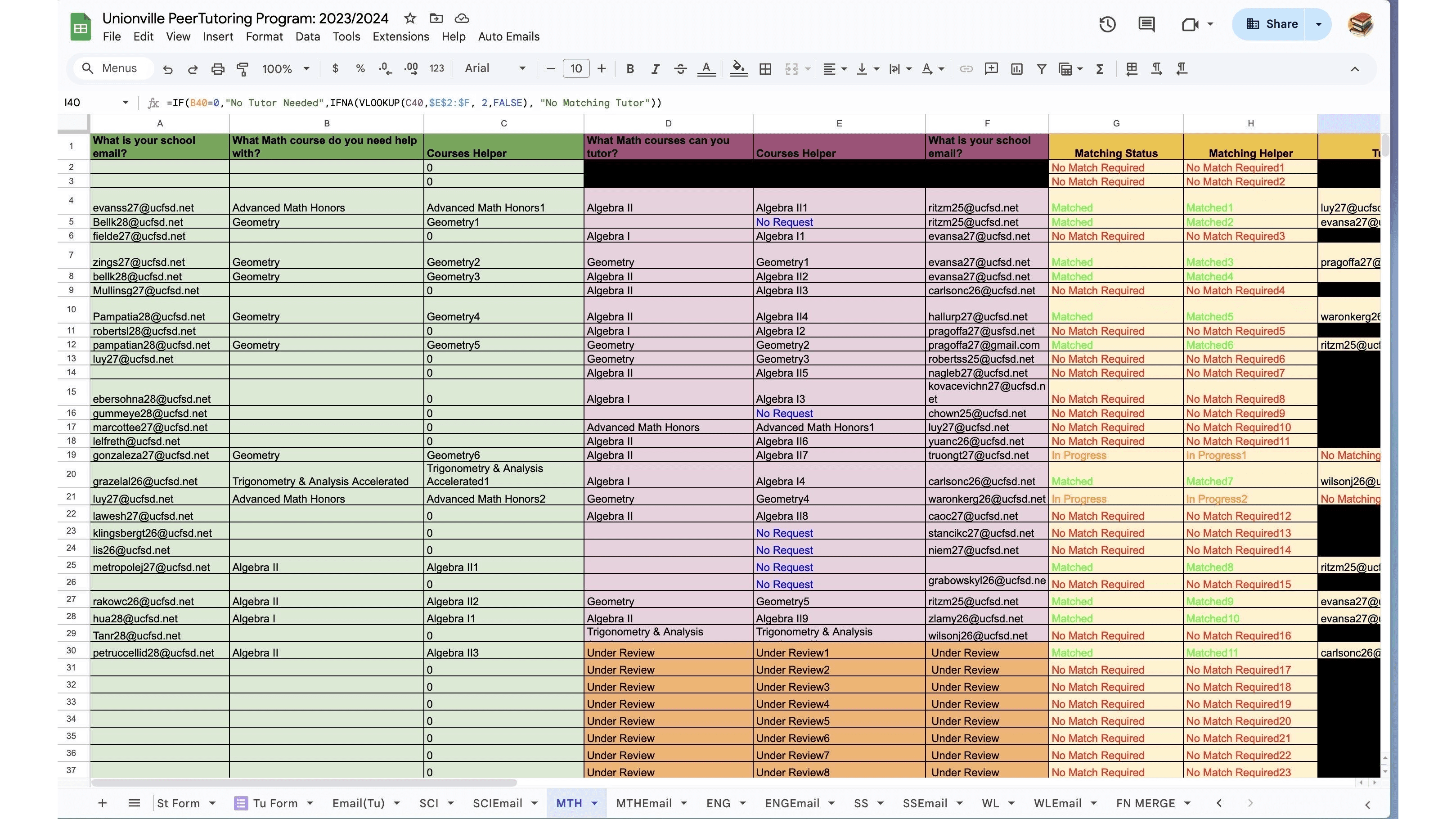
Task: Open version history clock icon
Action: click(x=1107, y=24)
